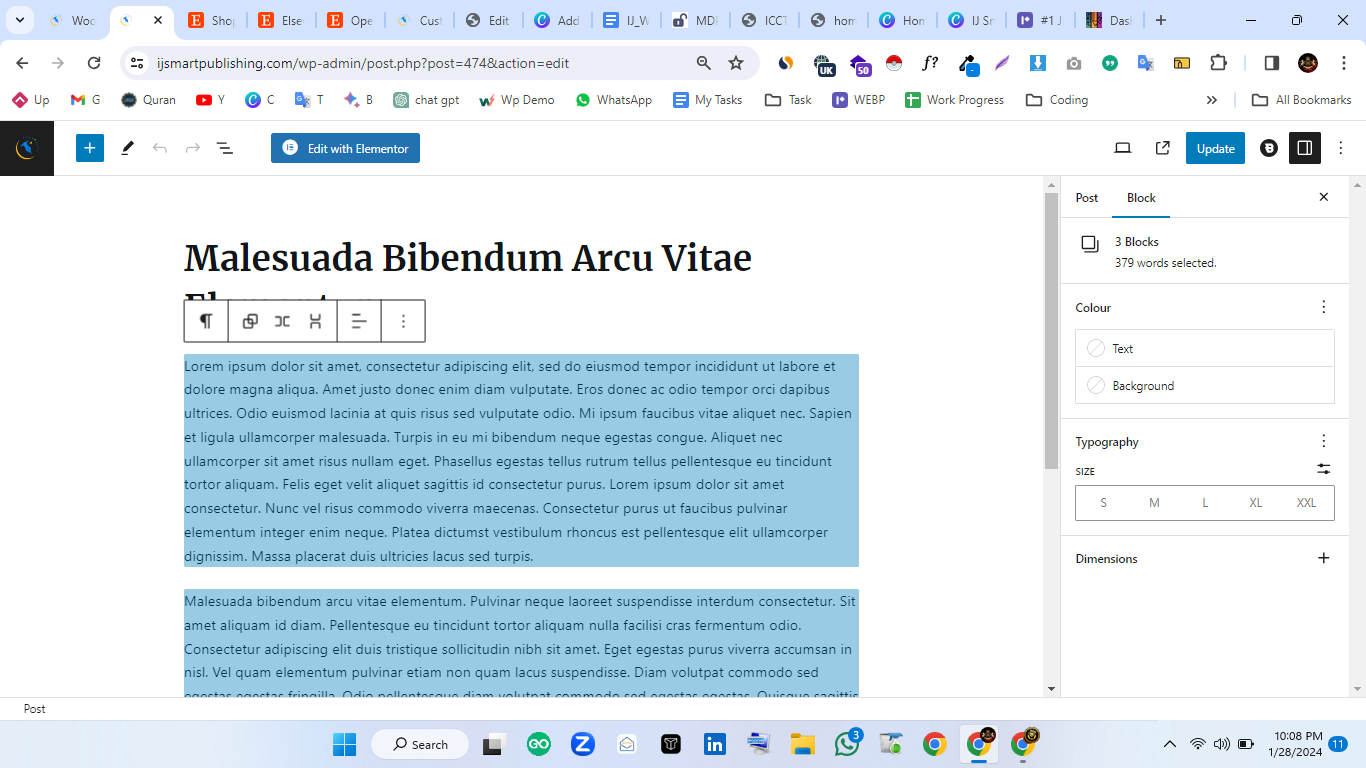Viewport: 1366px width, 768px height.
Task: Click the paragraph block type icon
Action: tap(206, 321)
